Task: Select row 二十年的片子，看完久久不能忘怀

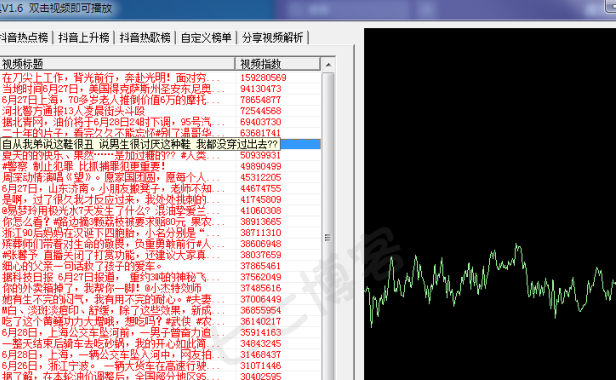Action: click(x=160, y=132)
